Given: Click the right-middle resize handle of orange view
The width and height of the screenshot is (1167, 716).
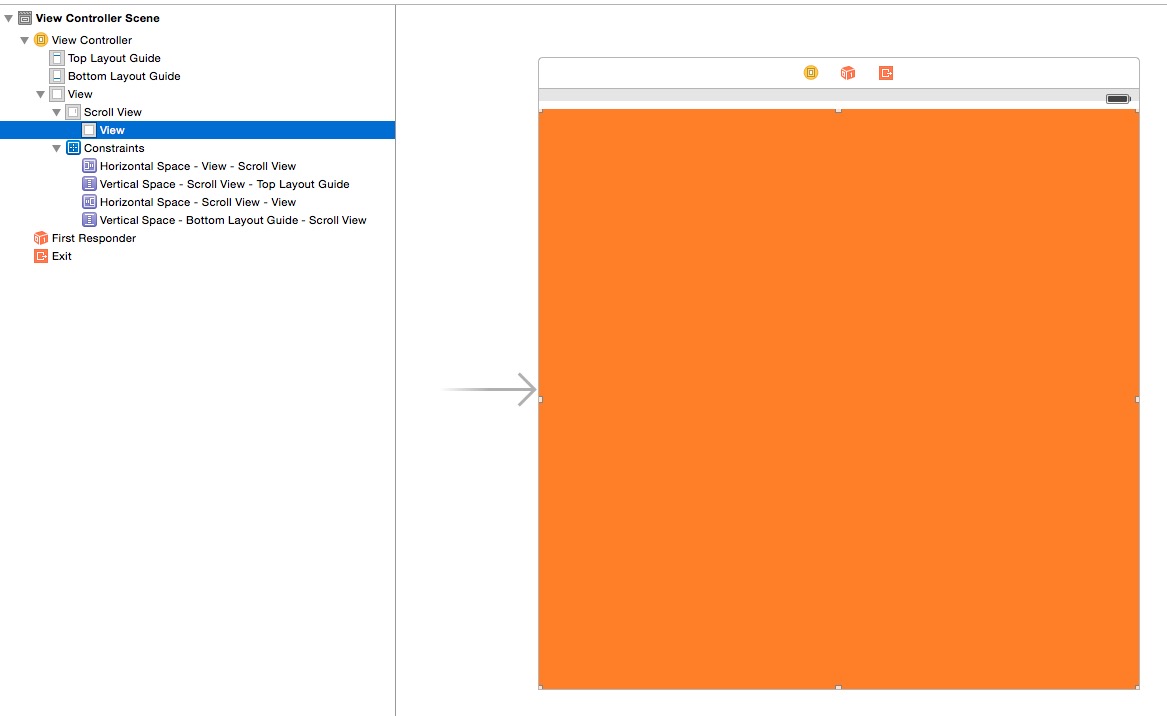Looking at the screenshot, I should click(x=1138, y=399).
